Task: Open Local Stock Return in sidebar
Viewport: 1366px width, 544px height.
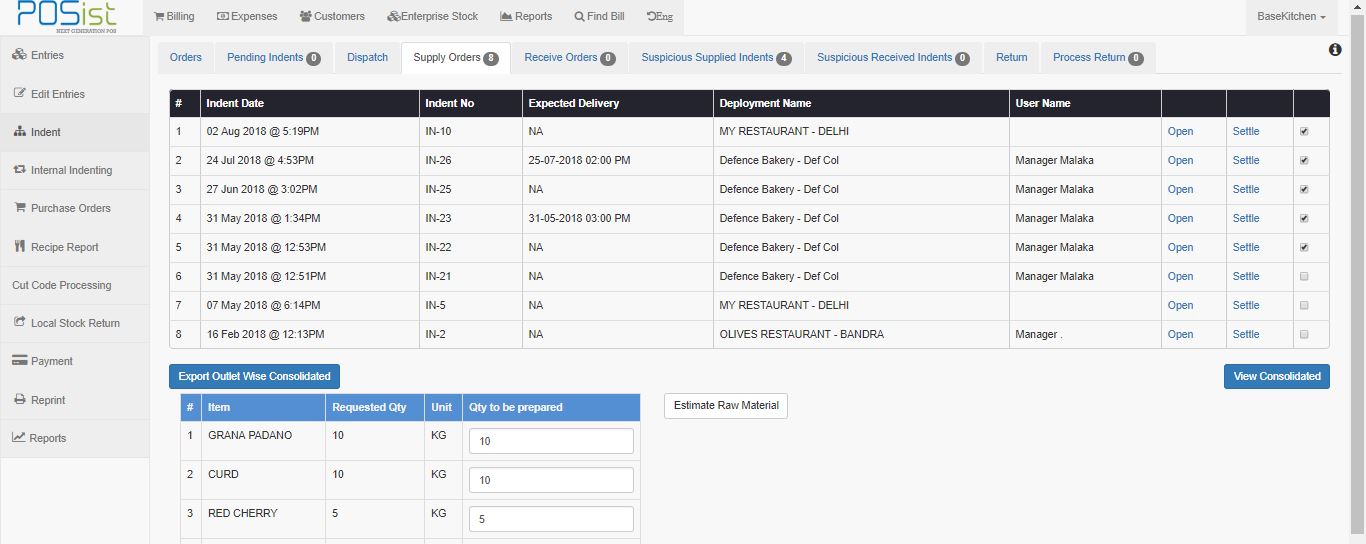Action: coord(74,323)
